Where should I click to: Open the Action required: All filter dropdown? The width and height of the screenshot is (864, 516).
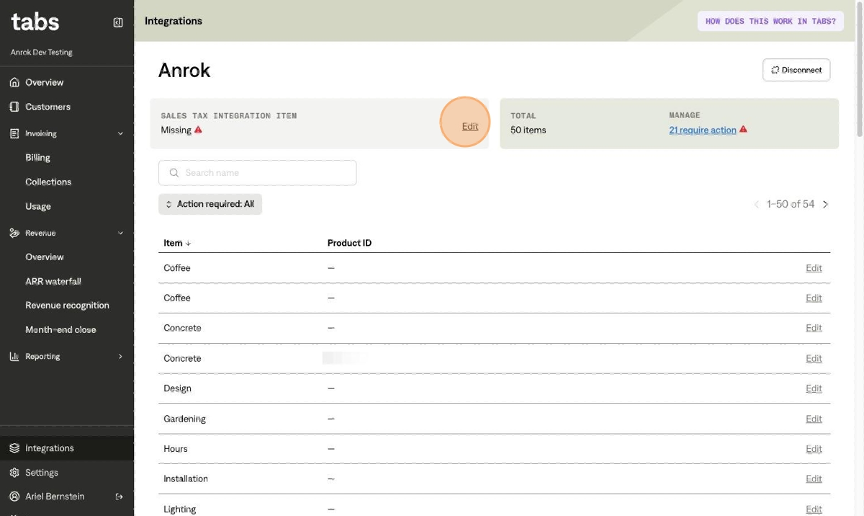(x=210, y=204)
